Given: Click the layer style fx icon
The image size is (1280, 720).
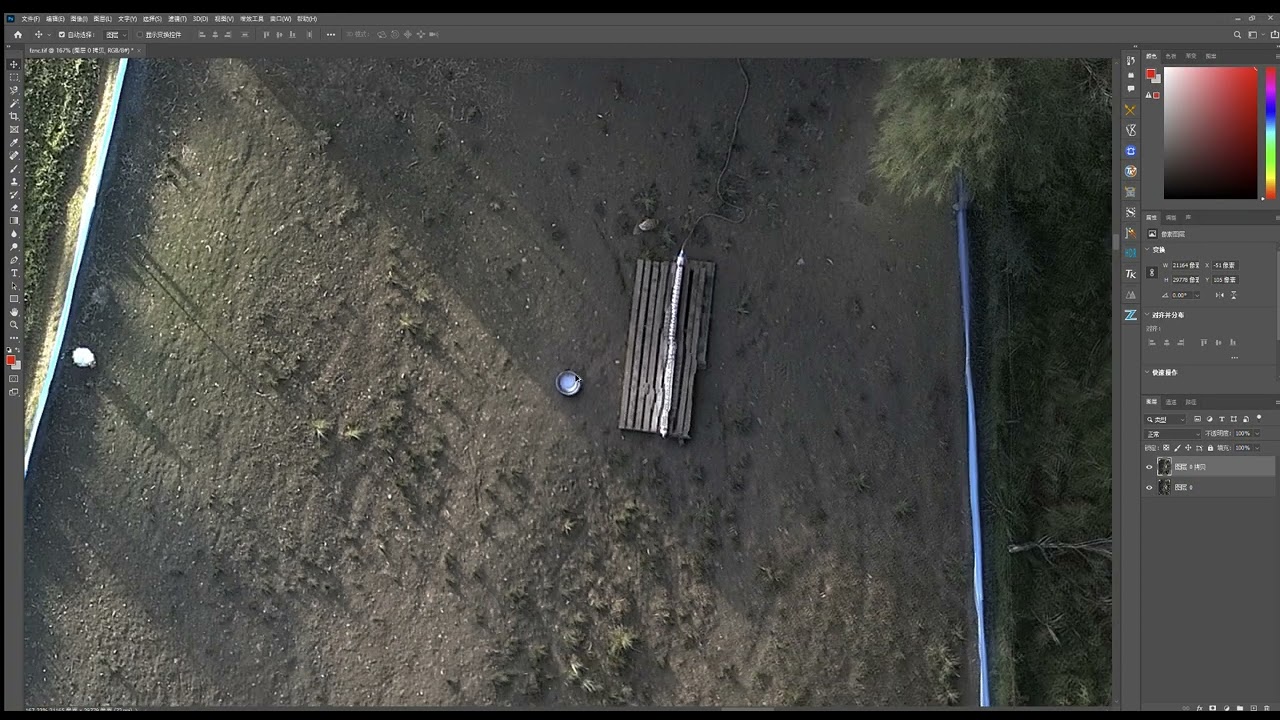Looking at the screenshot, I should click(x=1200, y=708).
